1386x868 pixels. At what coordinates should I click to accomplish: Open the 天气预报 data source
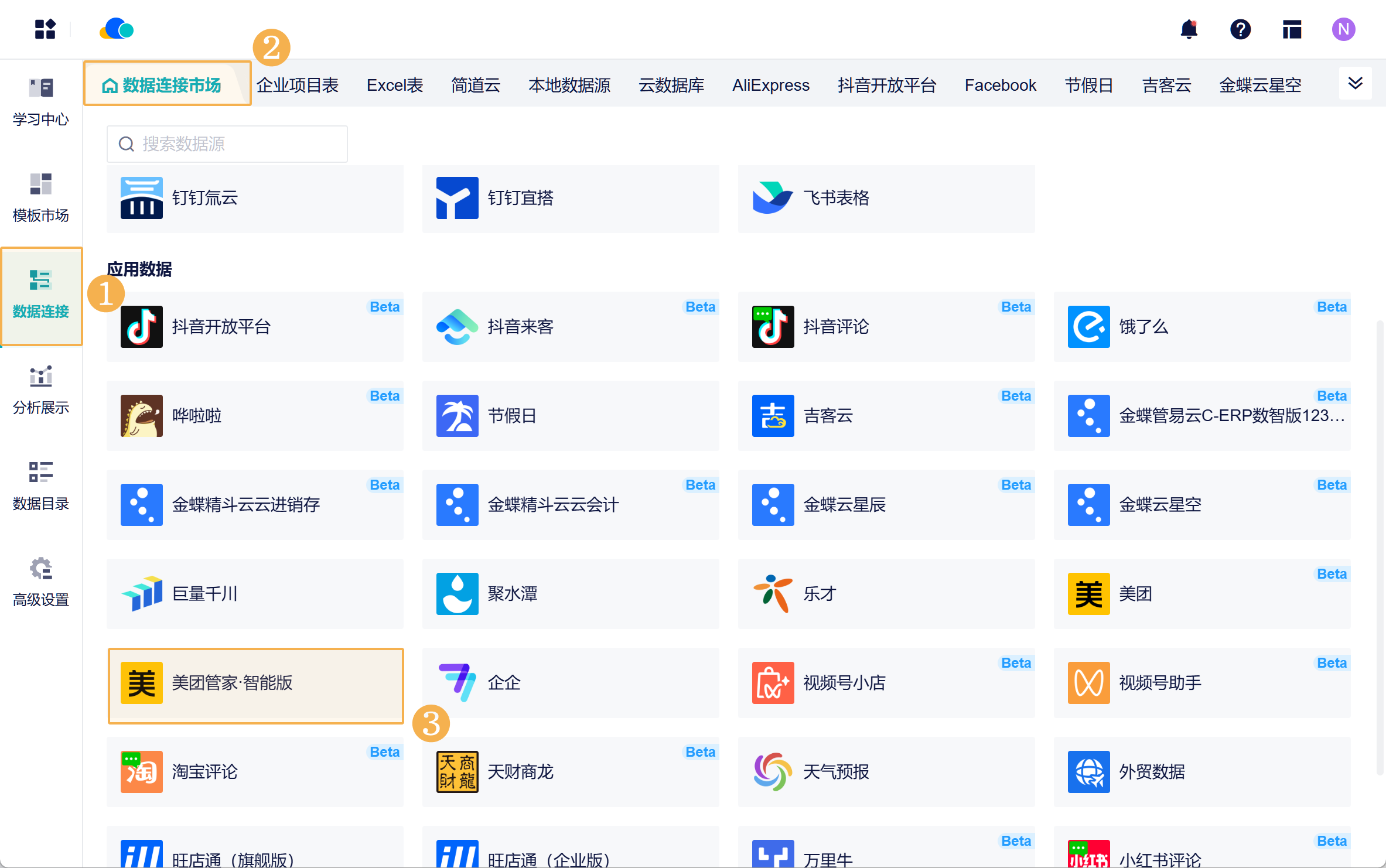886,772
